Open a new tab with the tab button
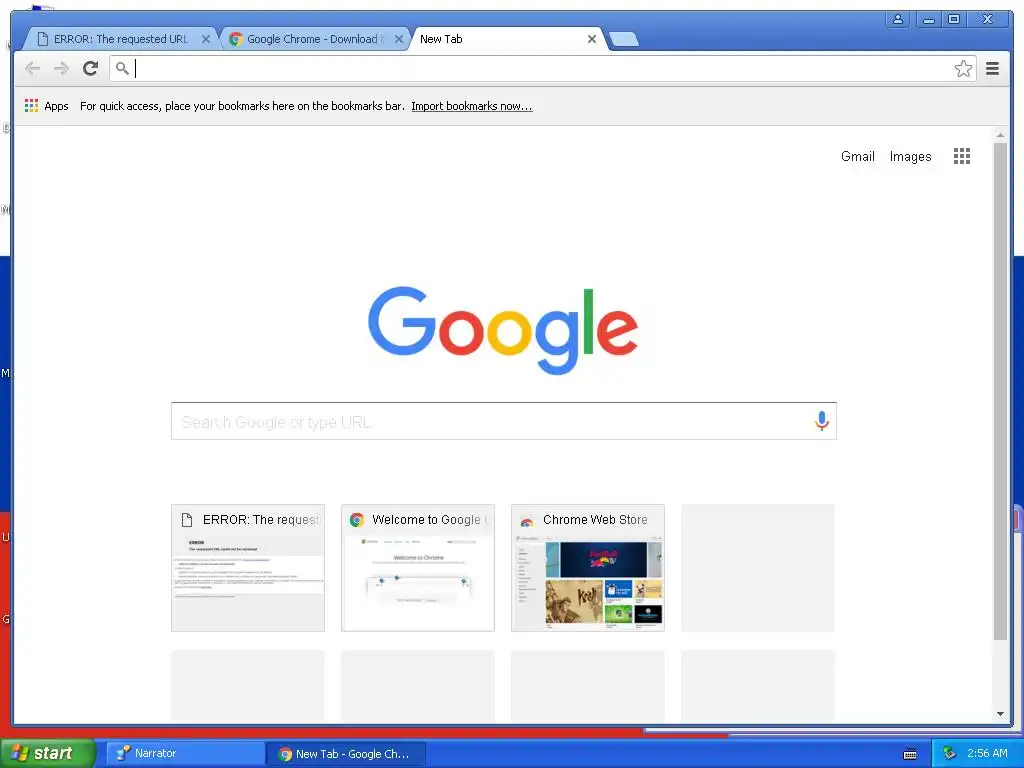 click(624, 40)
